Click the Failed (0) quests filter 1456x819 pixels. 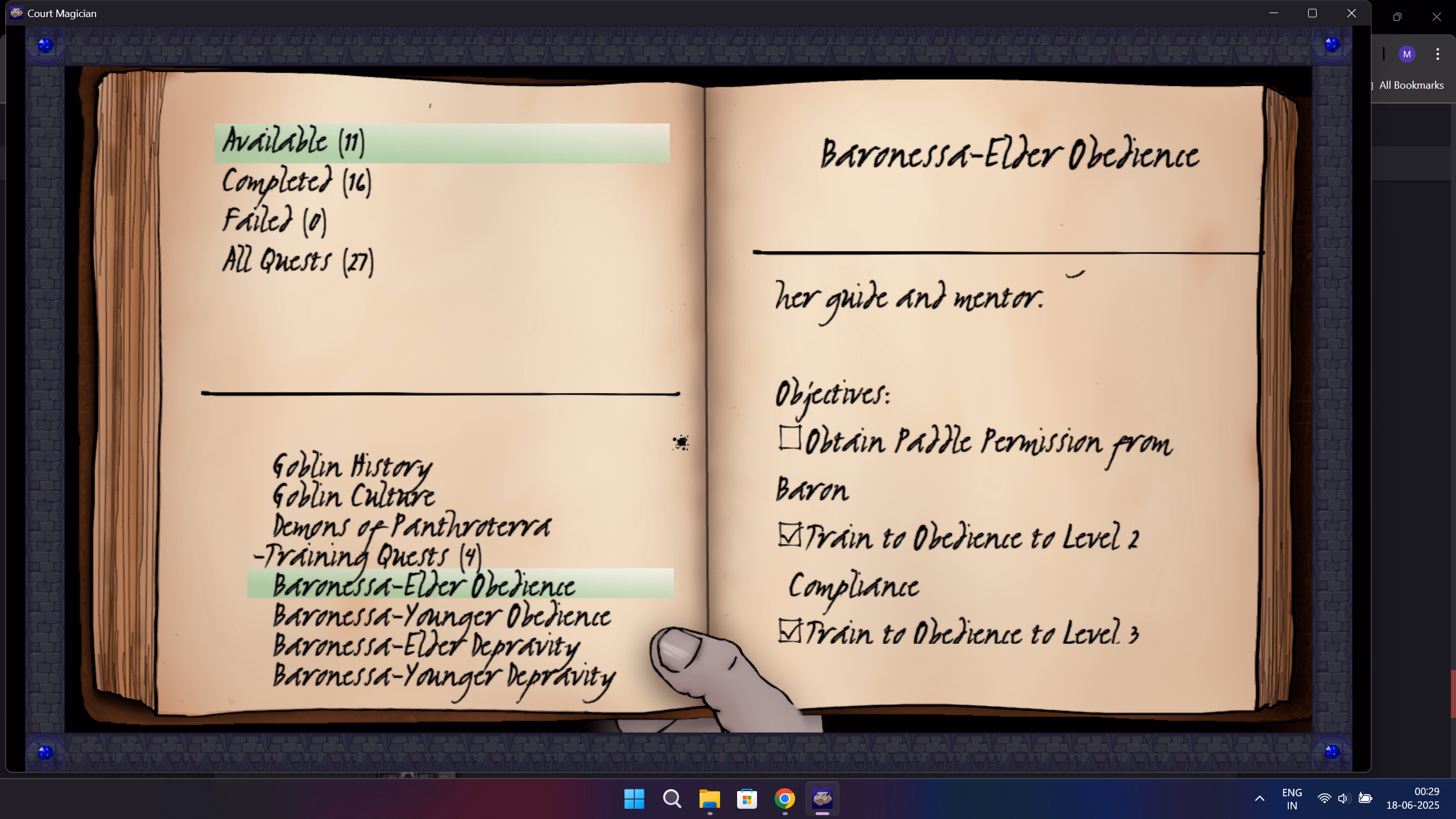point(274,221)
